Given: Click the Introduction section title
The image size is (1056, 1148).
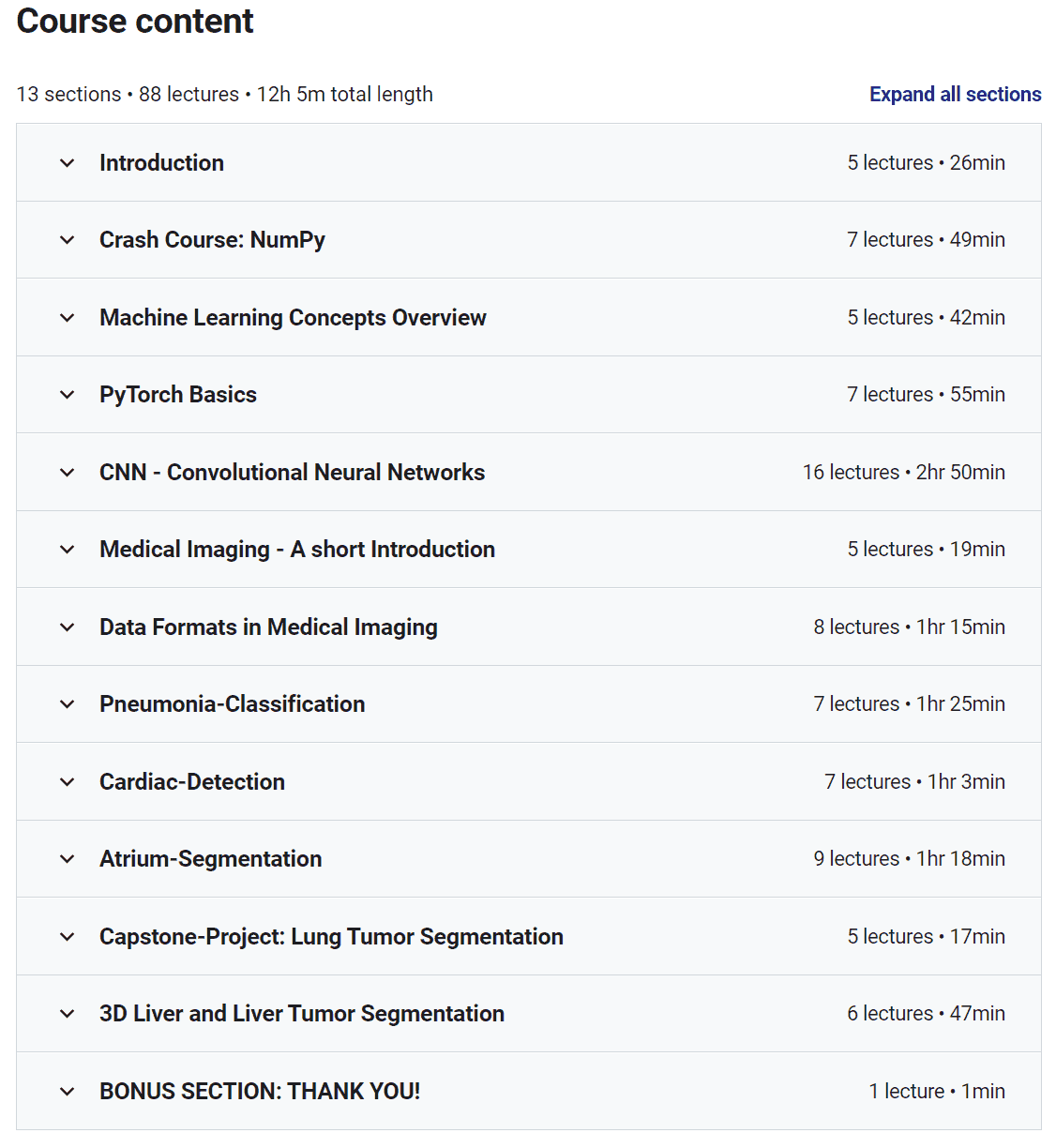Looking at the screenshot, I should pyautogui.click(x=161, y=163).
